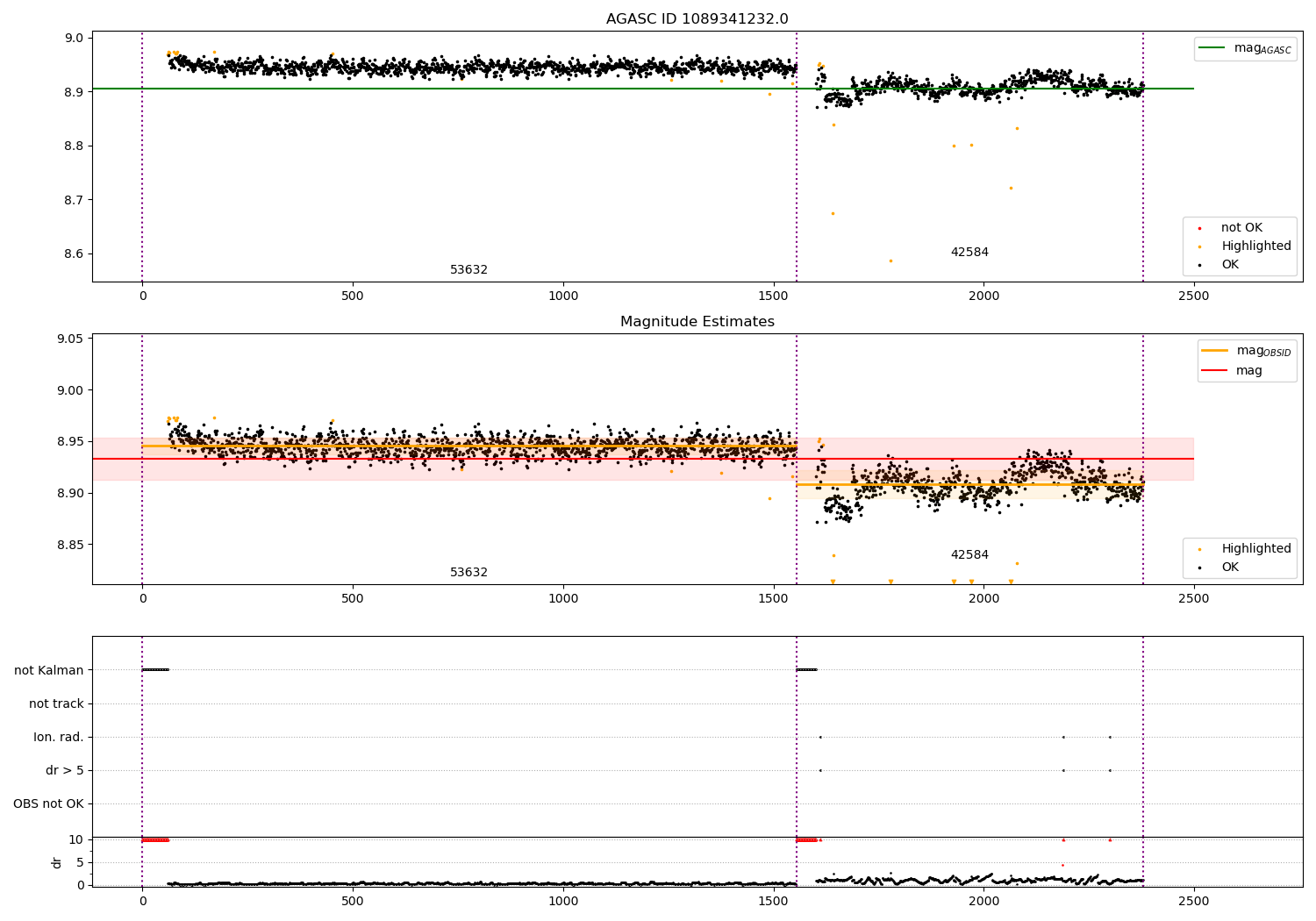Click obsid label 53632 in top plot
Screen dimensions: 1316x921
(x=468, y=270)
